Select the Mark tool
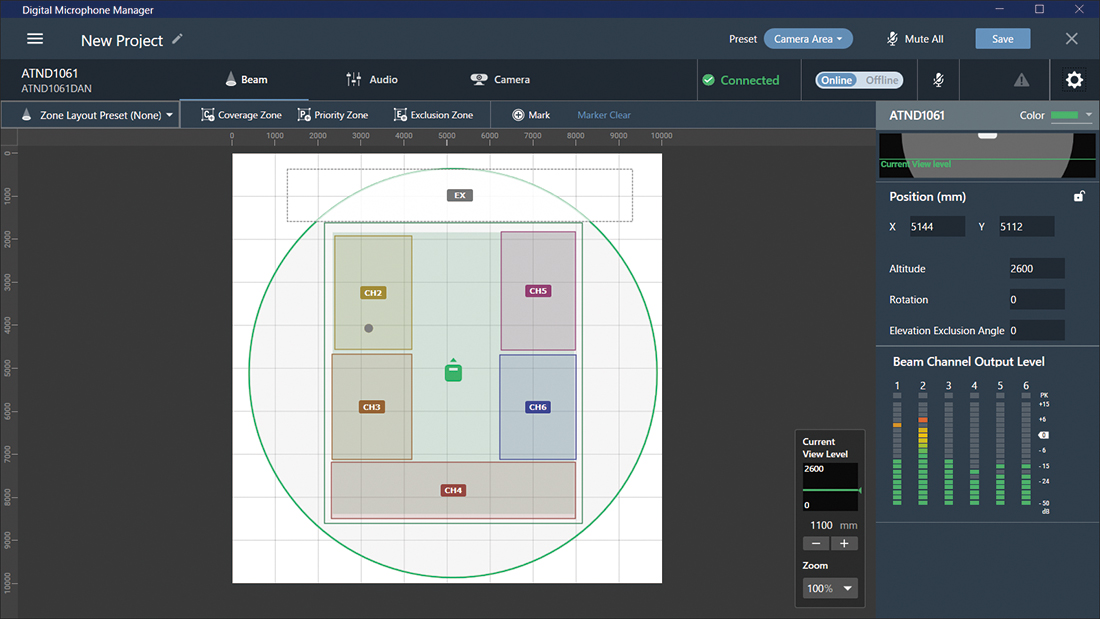This screenshot has width=1100, height=619. [531, 115]
